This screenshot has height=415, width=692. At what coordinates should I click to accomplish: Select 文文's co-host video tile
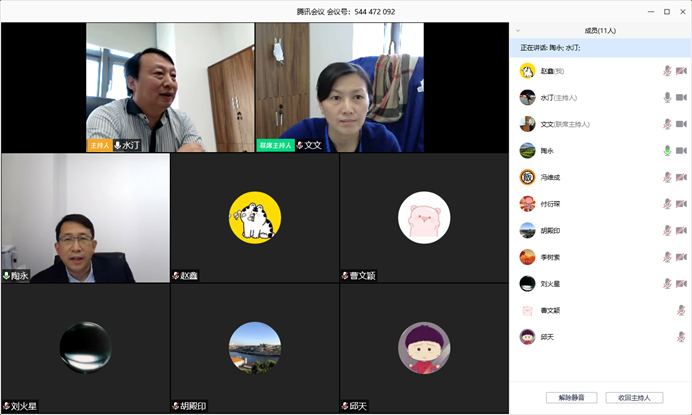pos(339,87)
